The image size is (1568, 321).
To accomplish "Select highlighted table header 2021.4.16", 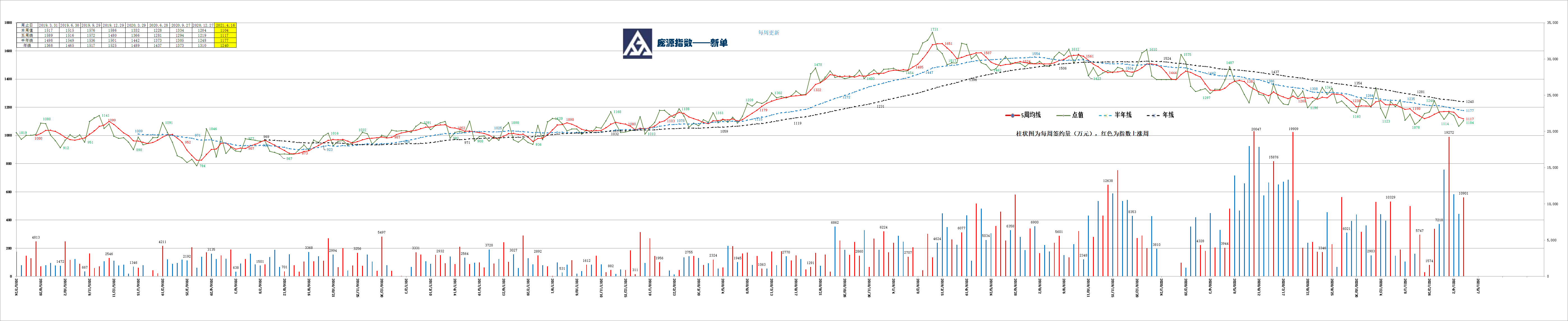I will click(225, 25).
